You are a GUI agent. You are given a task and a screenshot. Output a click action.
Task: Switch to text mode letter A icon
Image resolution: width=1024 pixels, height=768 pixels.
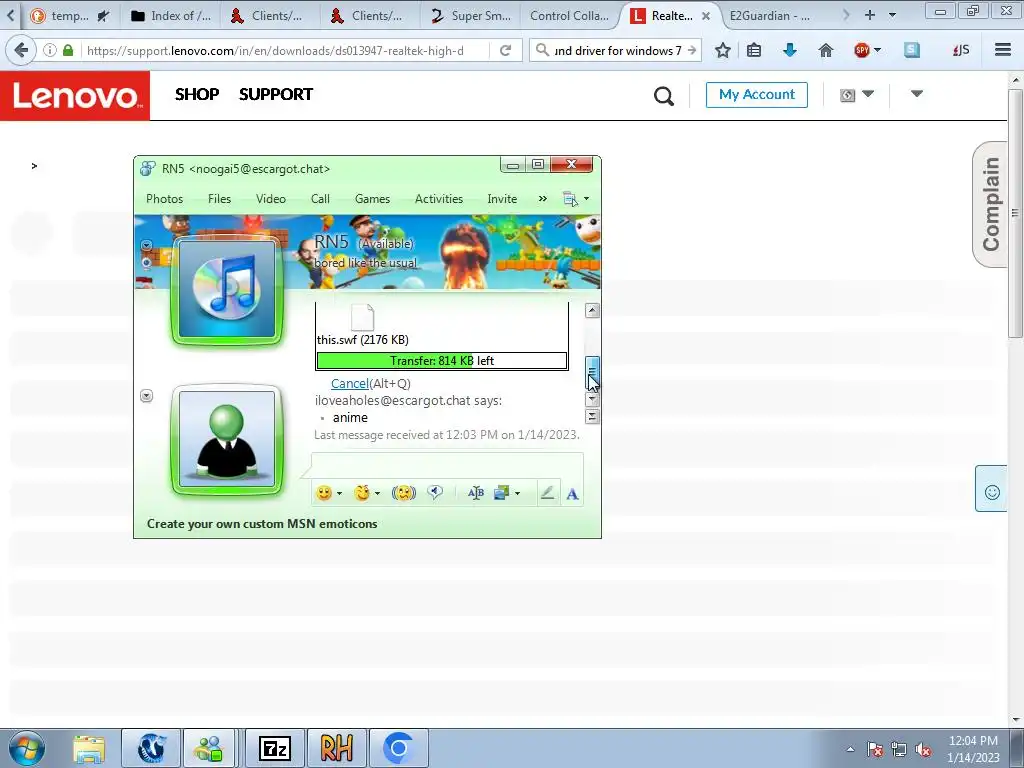(572, 494)
